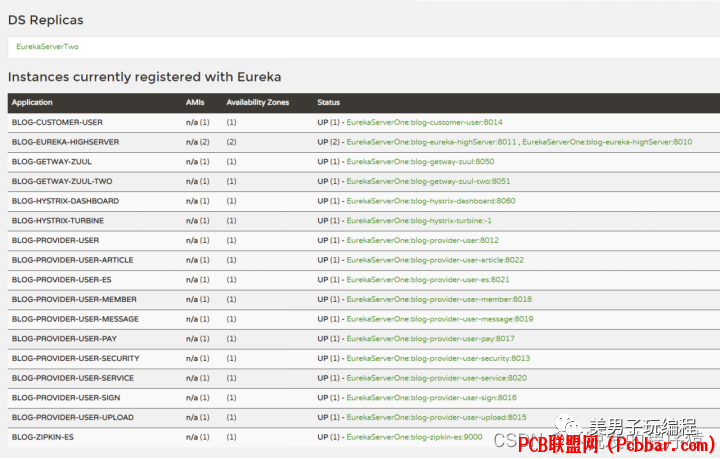The image size is (720, 459).
Task: Click the Status column header
Action: pyautogui.click(x=328, y=102)
